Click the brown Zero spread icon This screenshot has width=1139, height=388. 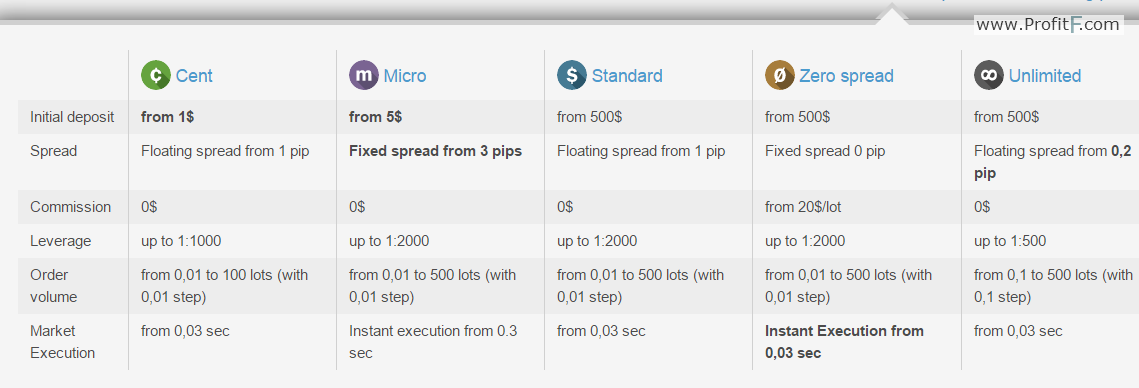(780, 76)
